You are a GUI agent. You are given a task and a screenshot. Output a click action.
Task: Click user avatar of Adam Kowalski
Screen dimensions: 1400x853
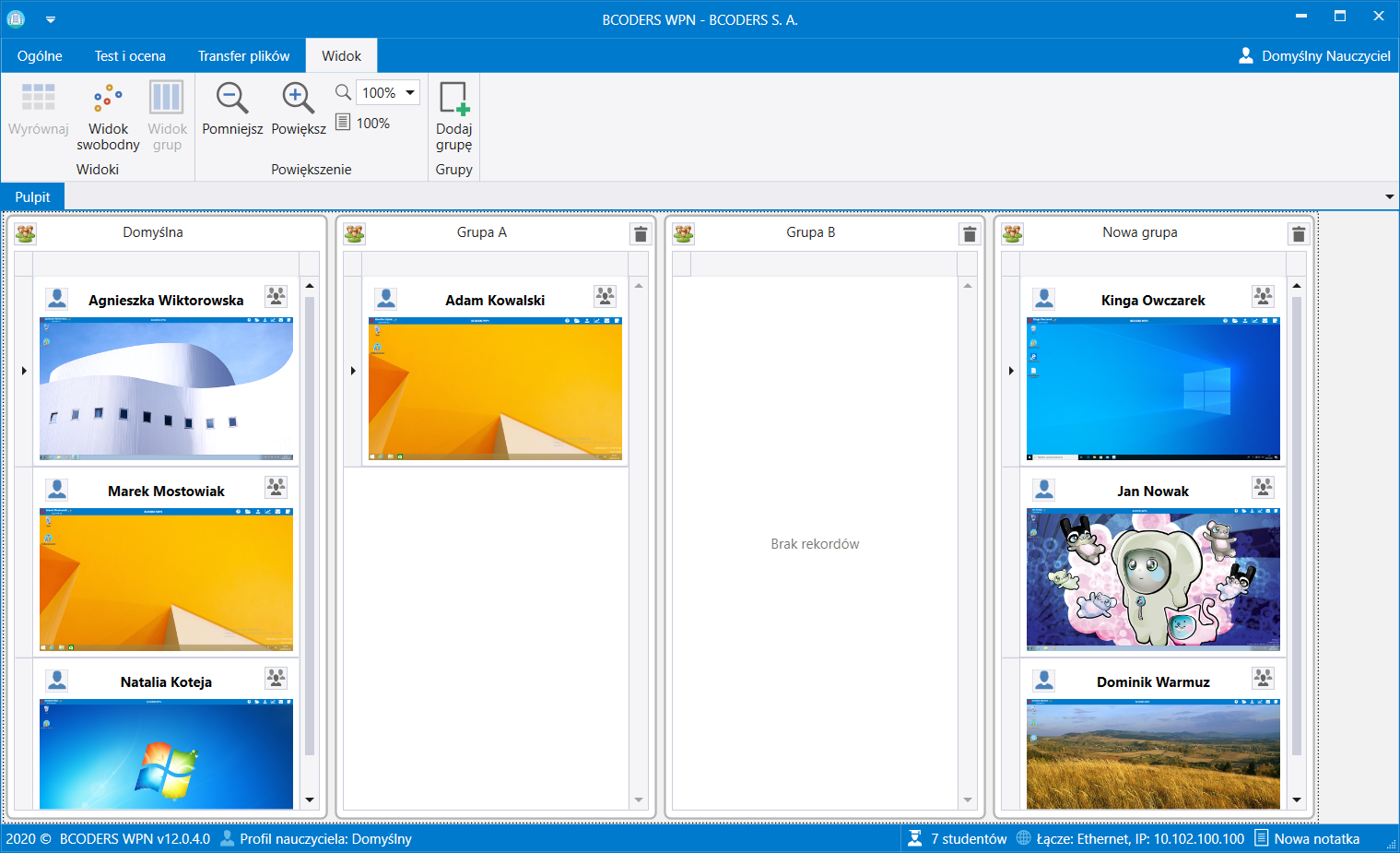tap(386, 299)
